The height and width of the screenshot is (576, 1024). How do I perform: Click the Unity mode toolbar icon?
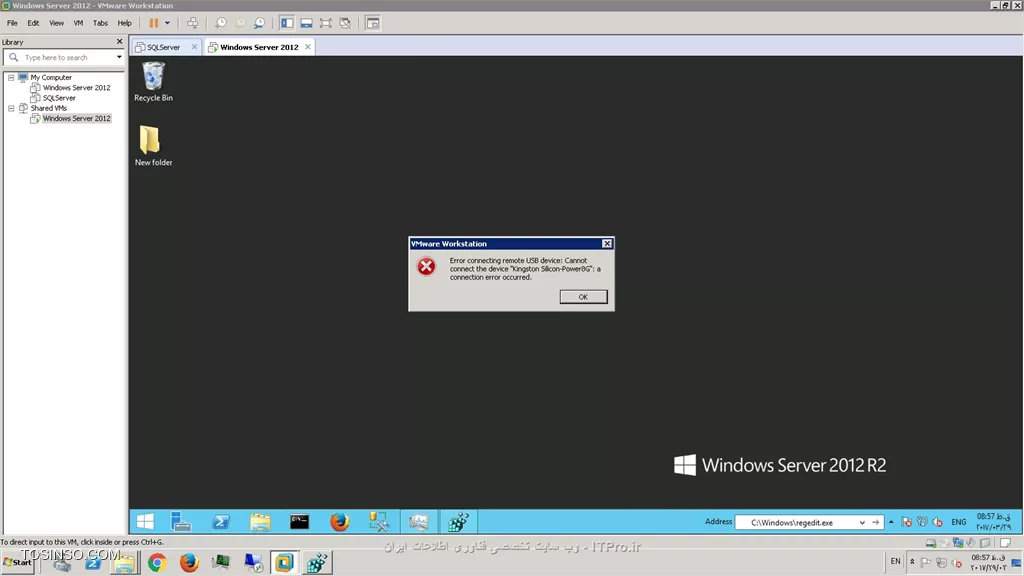[345, 23]
